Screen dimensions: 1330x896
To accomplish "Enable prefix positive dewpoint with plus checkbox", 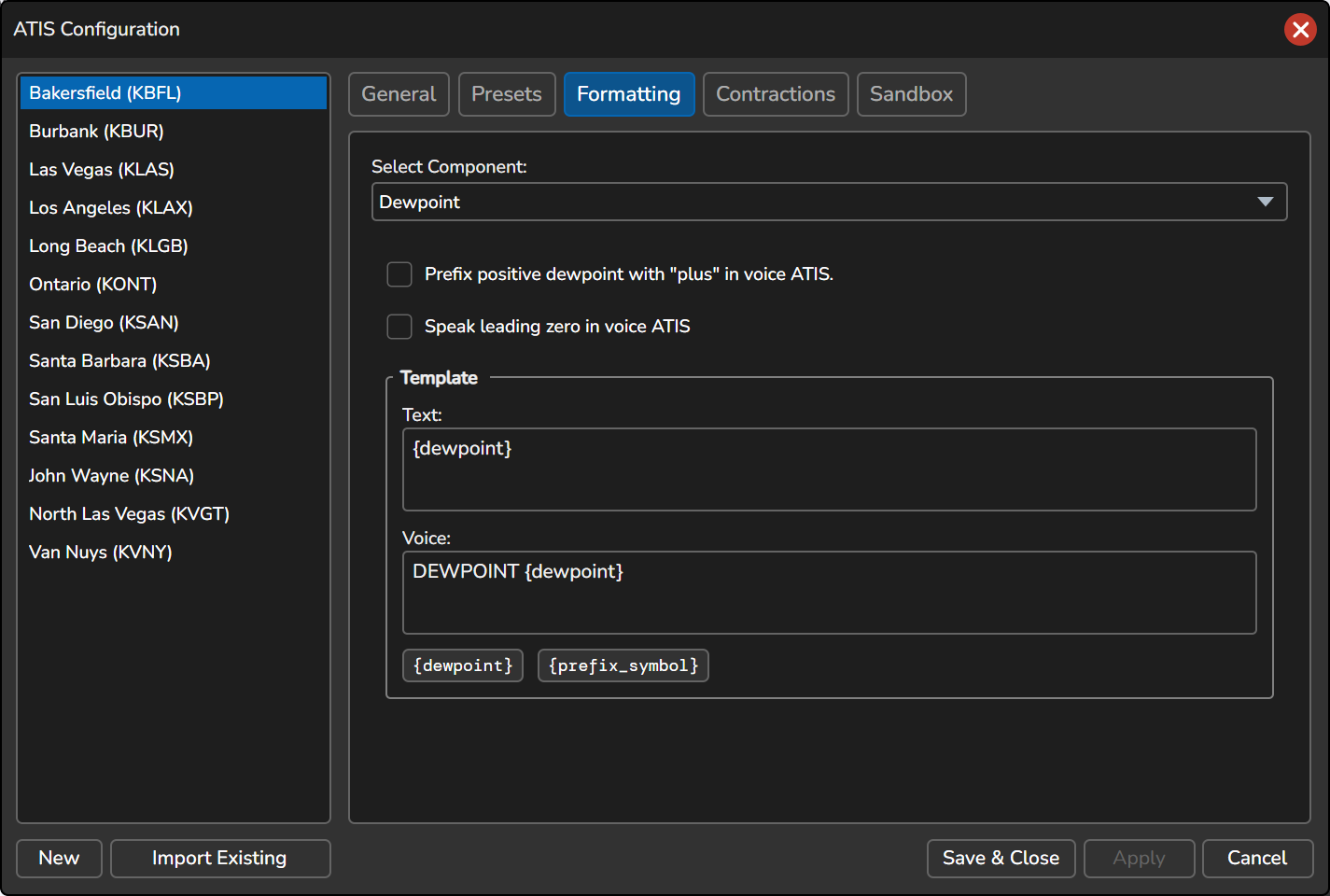I will click(399, 274).
